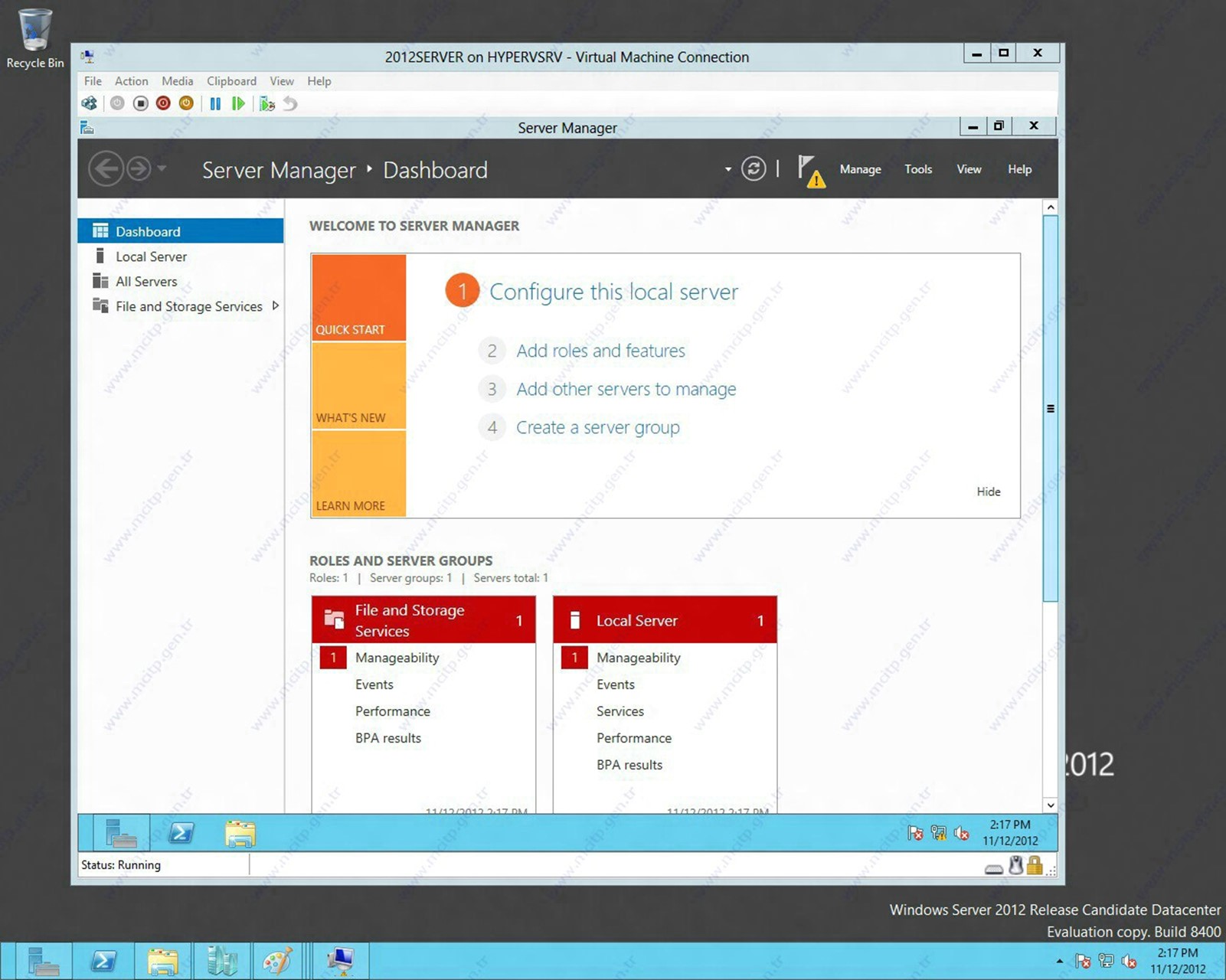The image size is (1226, 980).
Task: Revert the VM with the undo arrow icon
Action: (290, 103)
